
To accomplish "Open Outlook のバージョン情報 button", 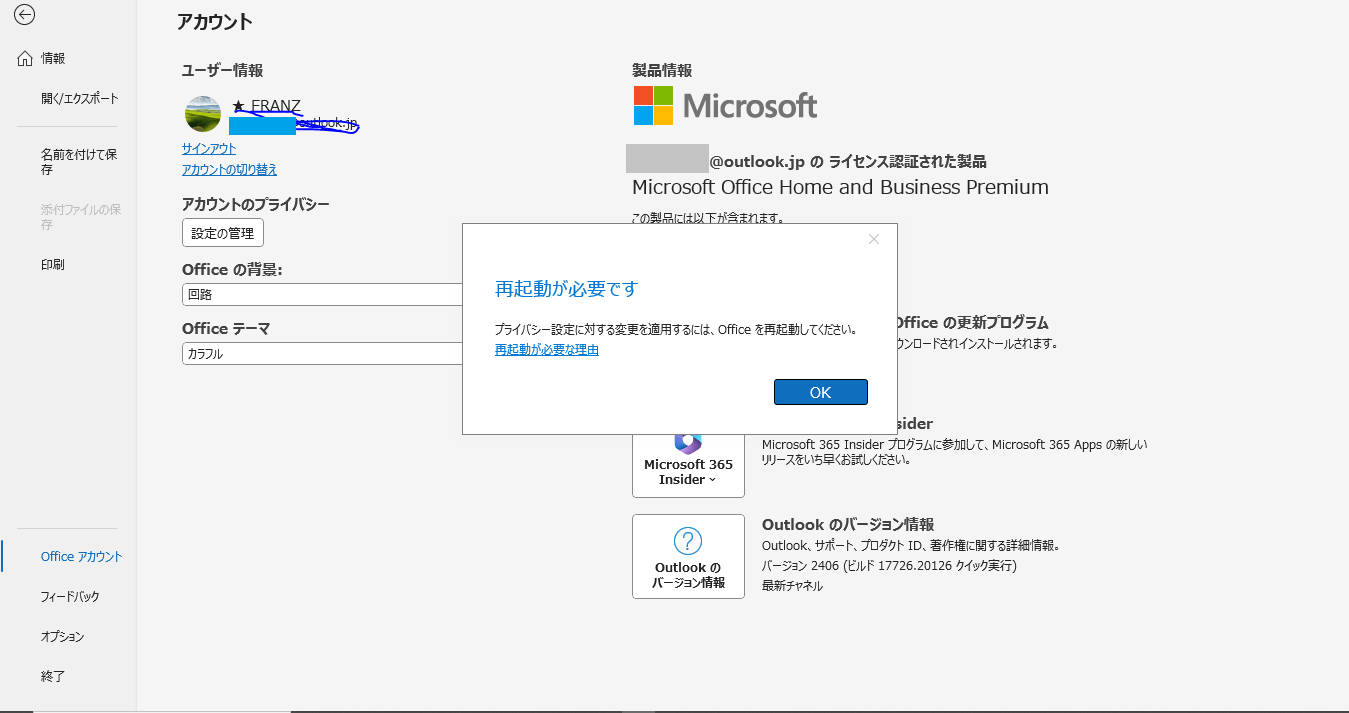I will click(688, 556).
